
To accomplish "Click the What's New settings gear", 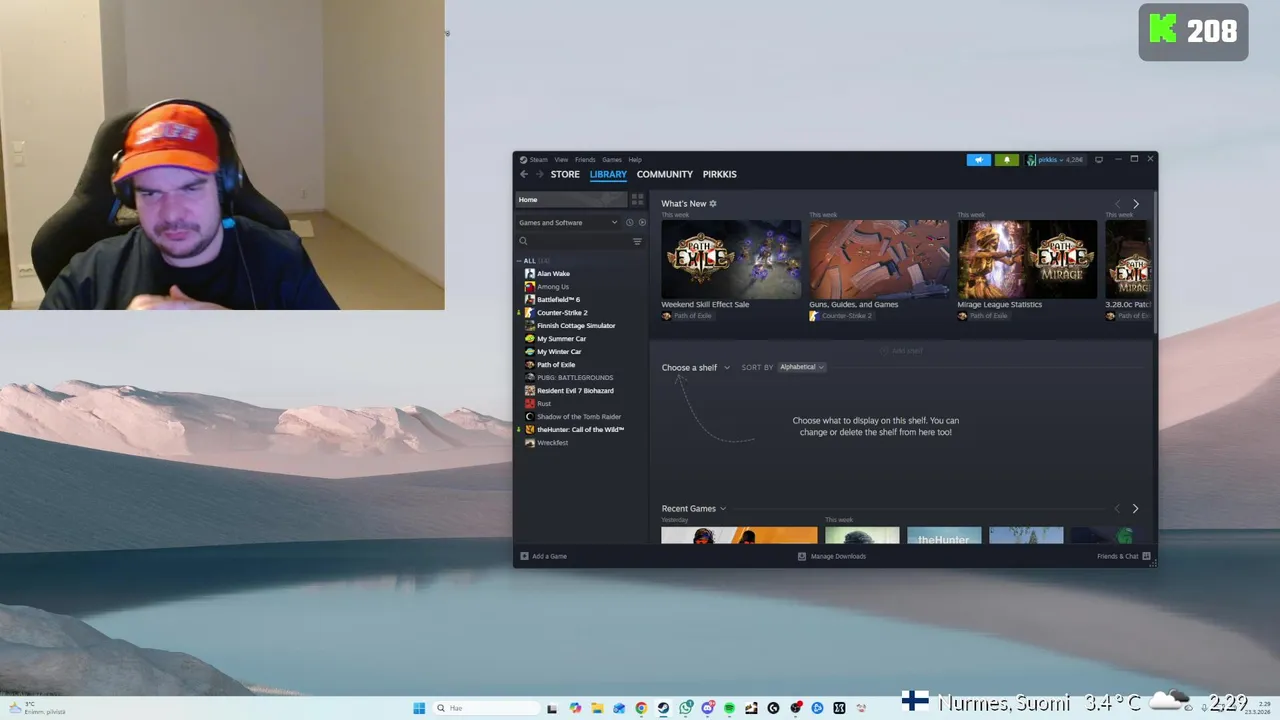I will 713,203.
